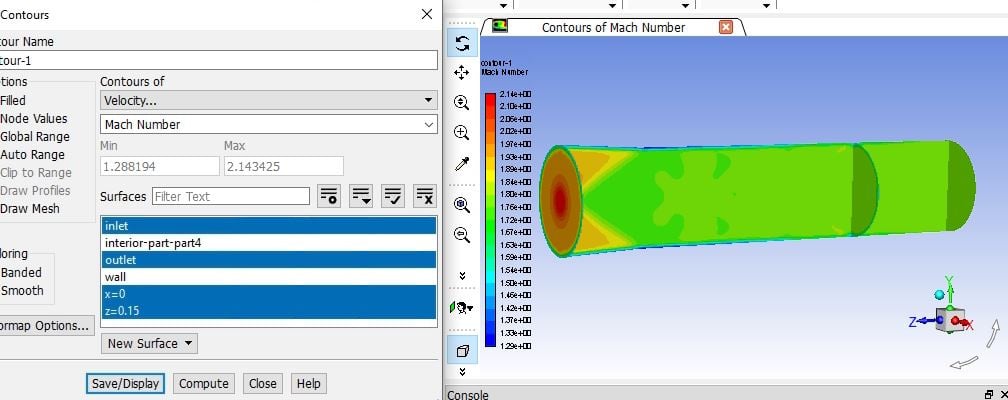
Task: Click the Help button
Action: pos(309,383)
